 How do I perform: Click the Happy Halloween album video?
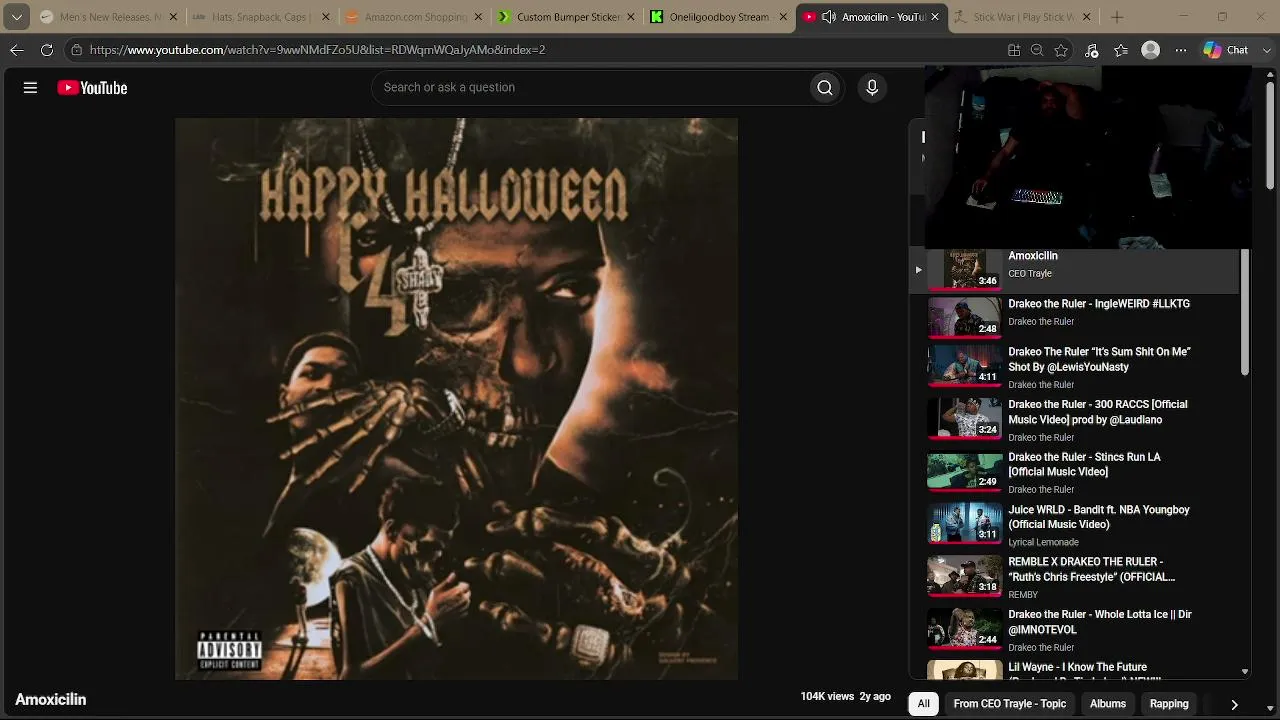click(456, 399)
